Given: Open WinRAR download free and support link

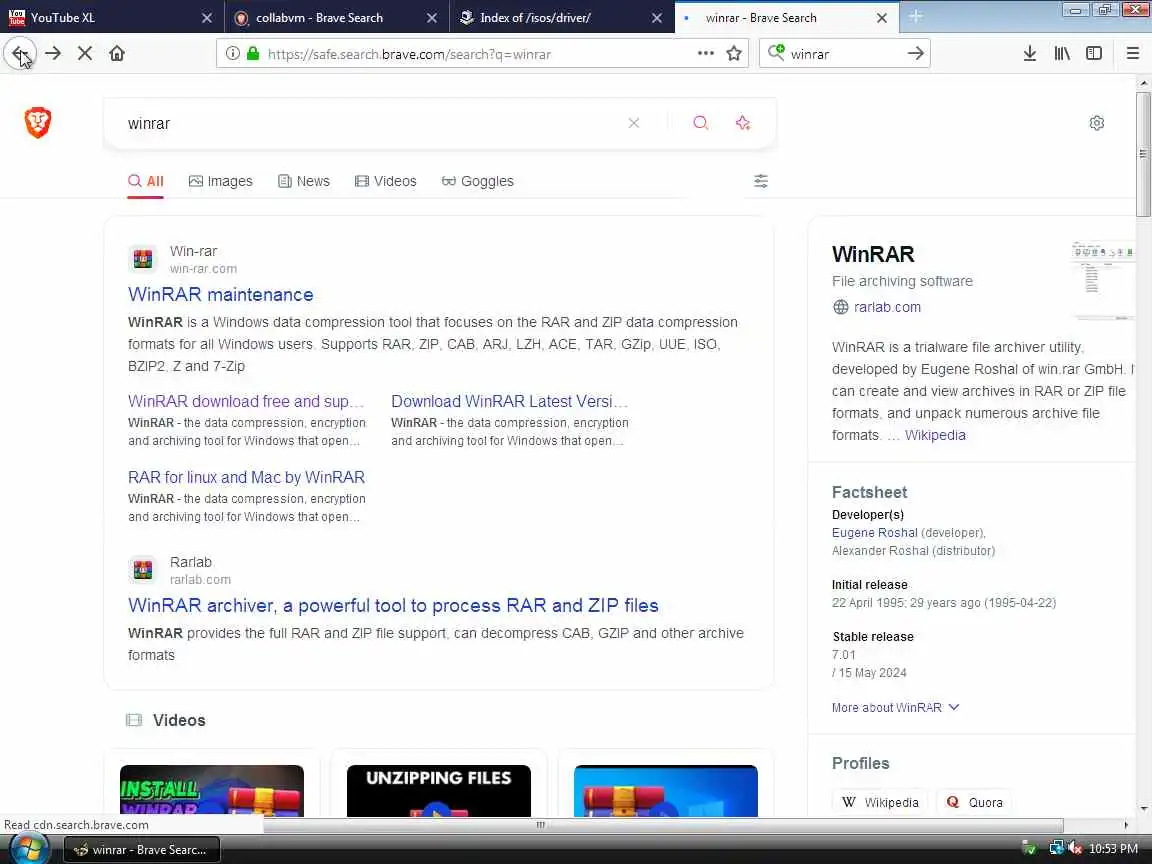Looking at the screenshot, I should click(246, 401).
